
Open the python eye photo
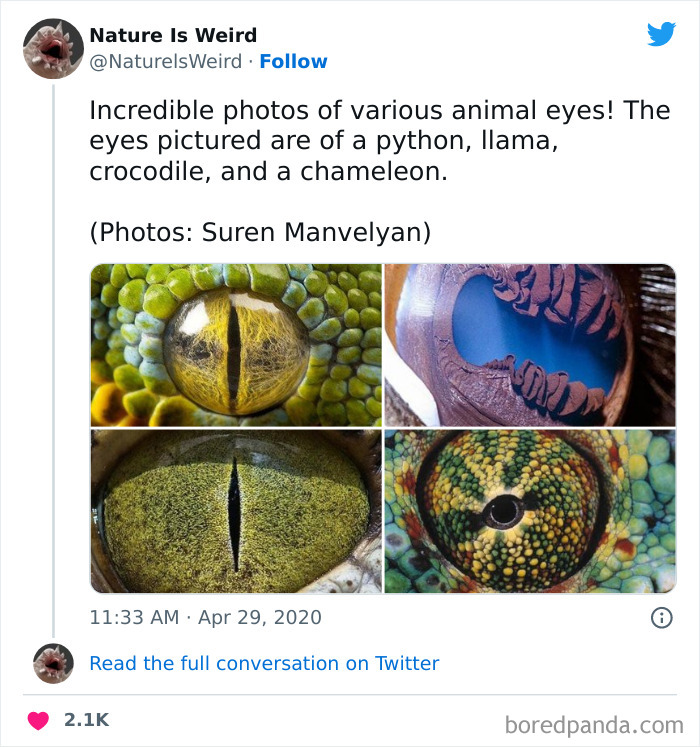pos(236,345)
